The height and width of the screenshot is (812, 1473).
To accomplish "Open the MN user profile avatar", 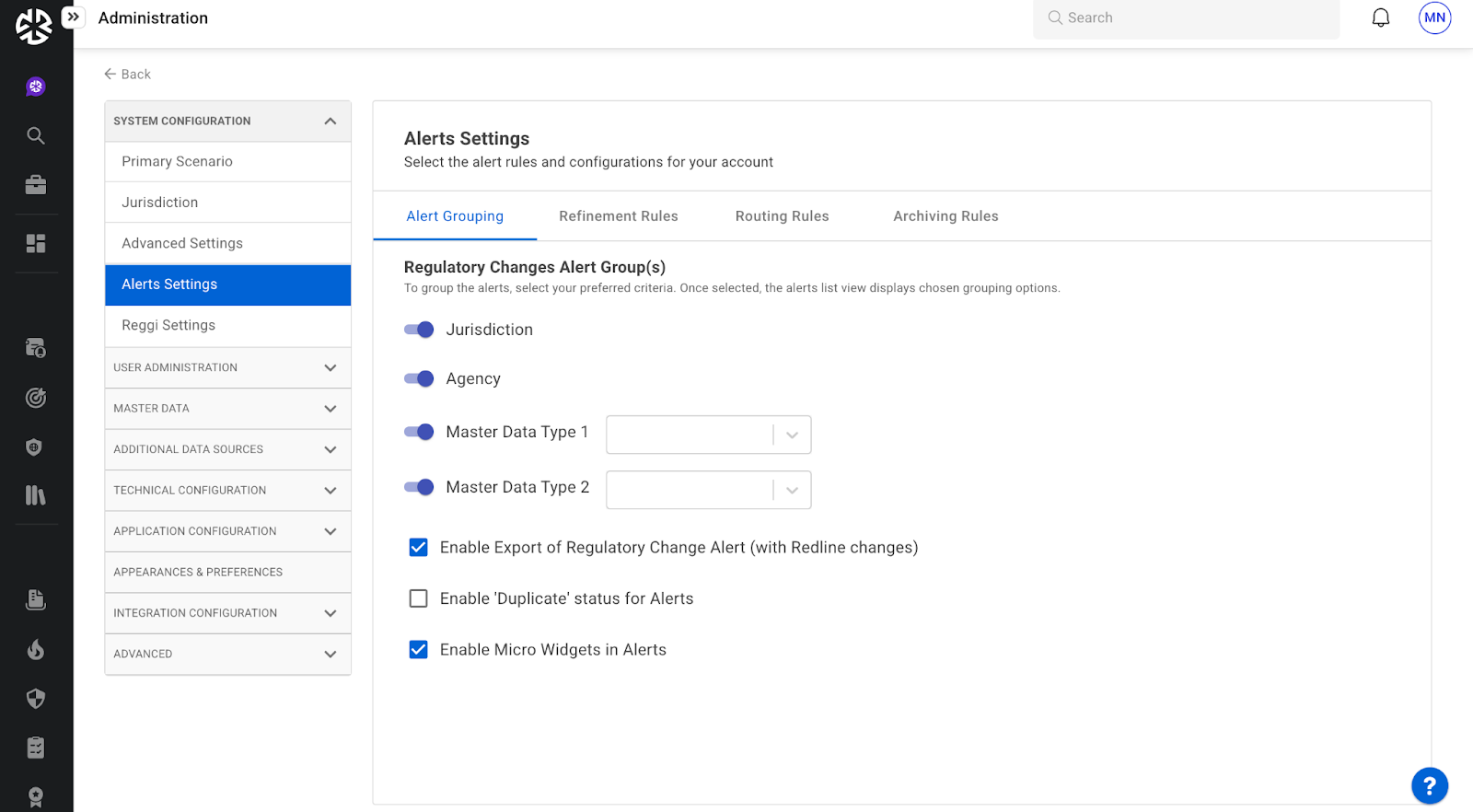I will coord(1434,17).
